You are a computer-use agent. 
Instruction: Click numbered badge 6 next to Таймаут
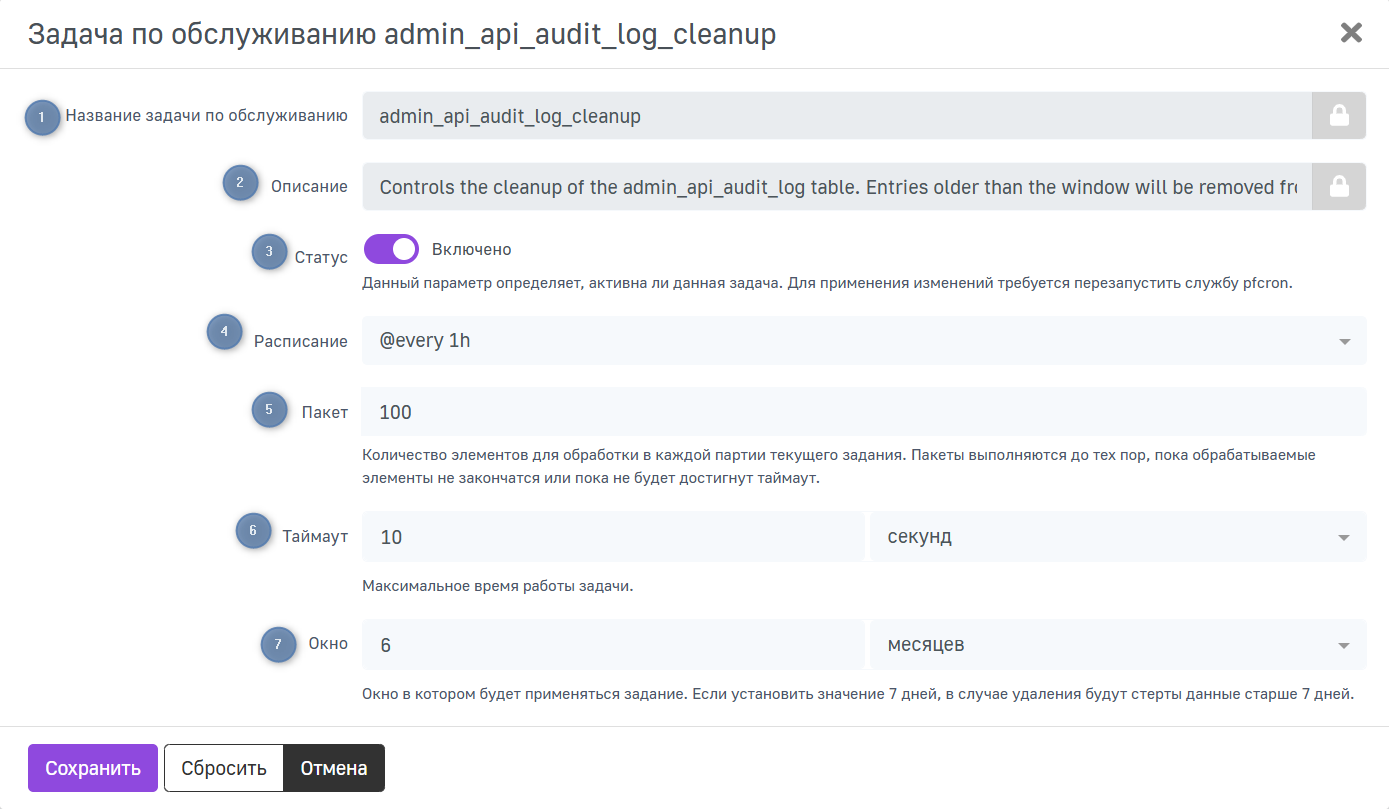pyautogui.click(x=254, y=530)
